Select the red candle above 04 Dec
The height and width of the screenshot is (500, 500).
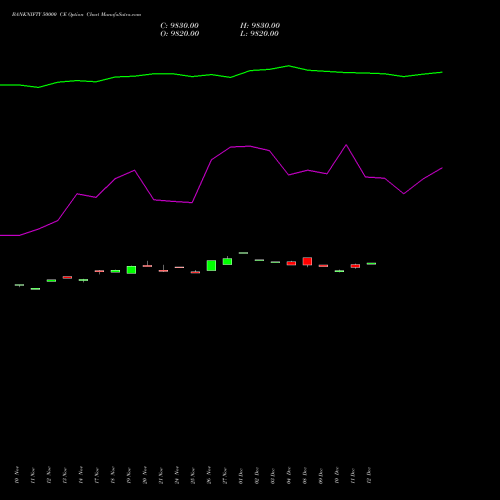[291, 263]
